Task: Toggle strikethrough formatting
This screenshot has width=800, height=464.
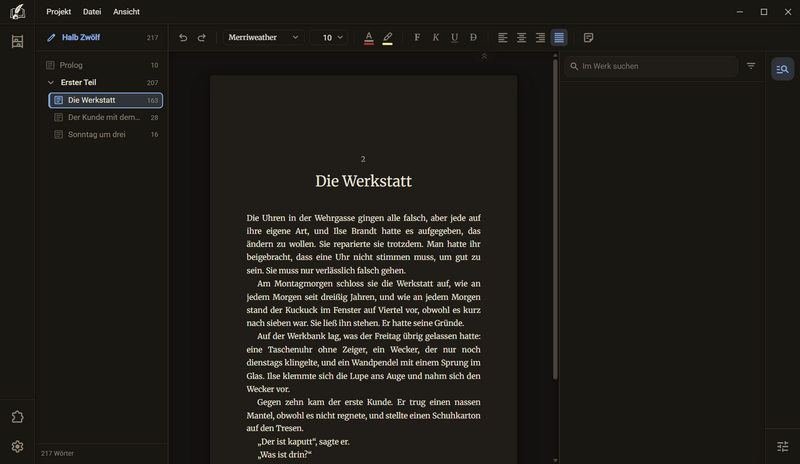Action: click(473, 37)
